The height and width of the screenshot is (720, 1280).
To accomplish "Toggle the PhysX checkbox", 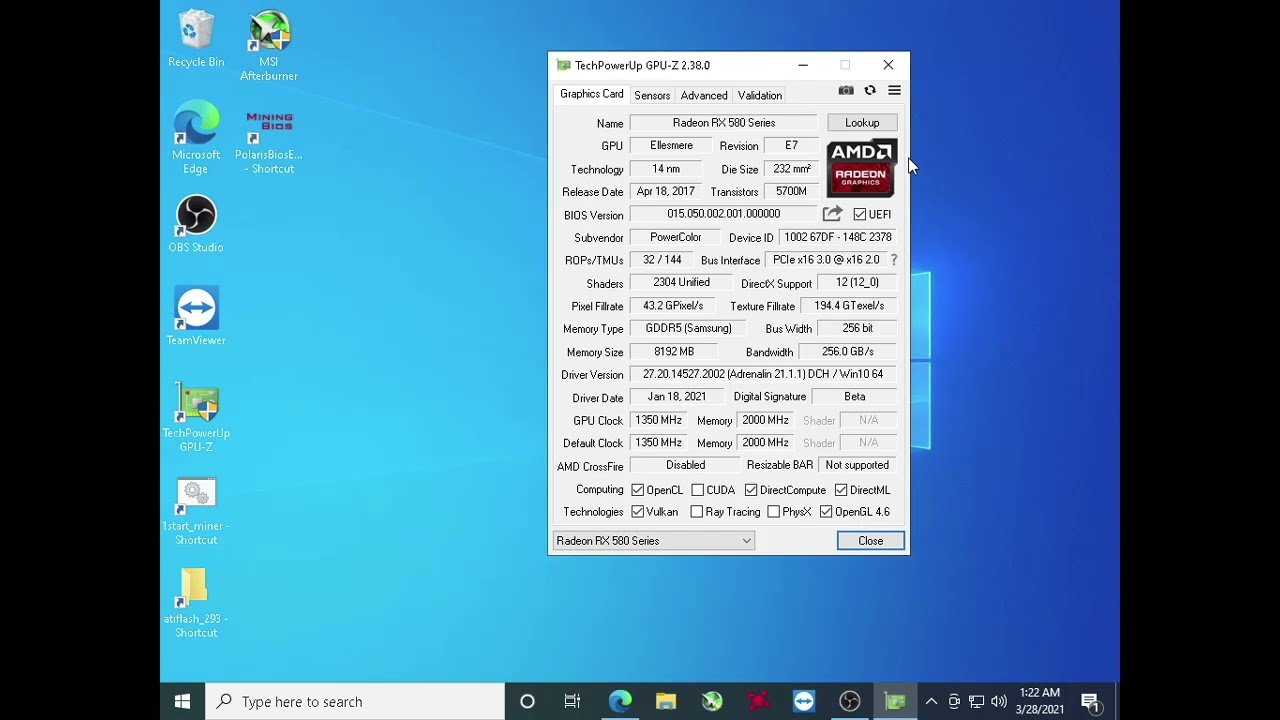I will pos(773,512).
